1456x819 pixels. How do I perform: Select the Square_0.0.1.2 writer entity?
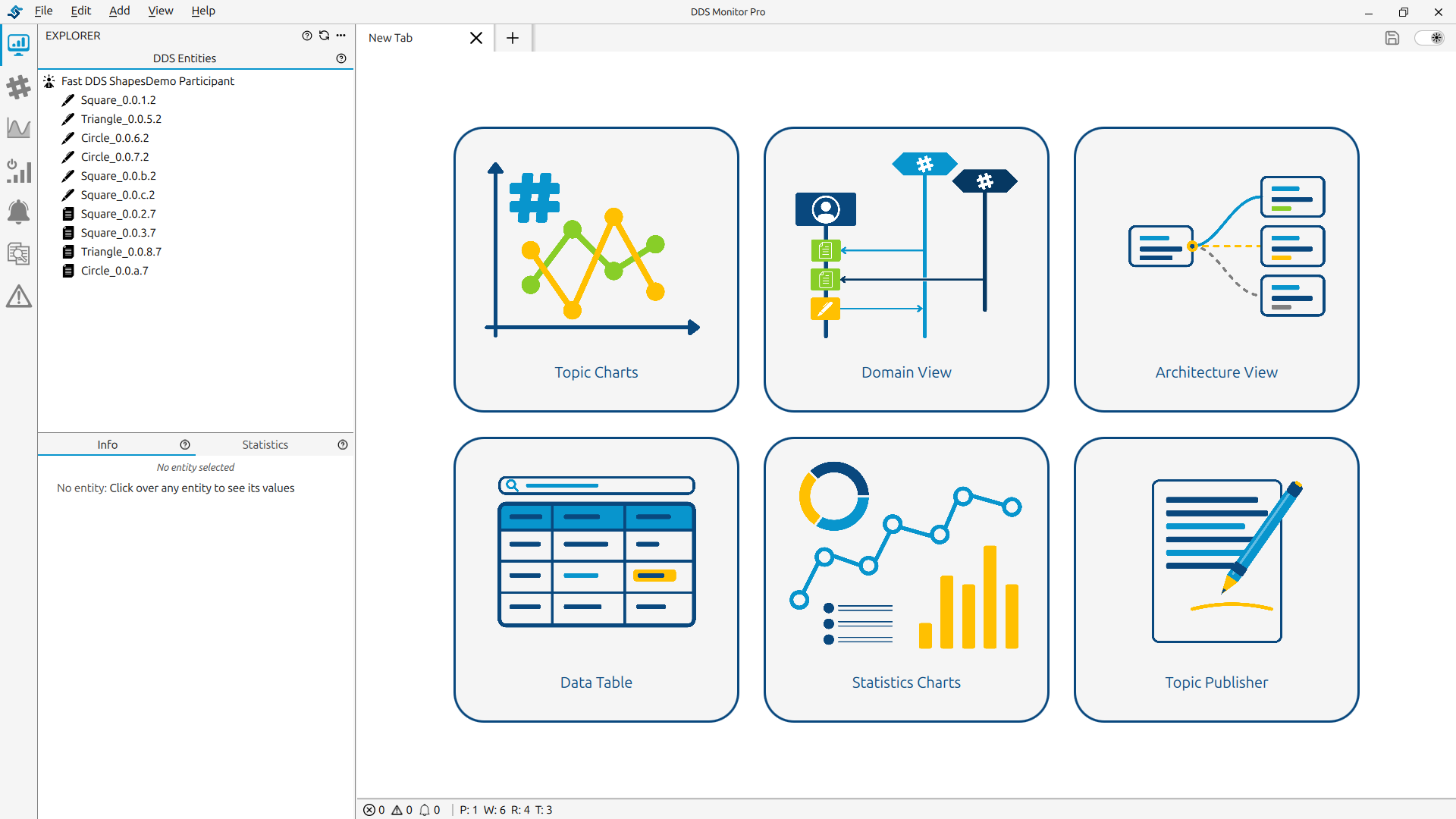click(x=118, y=100)
